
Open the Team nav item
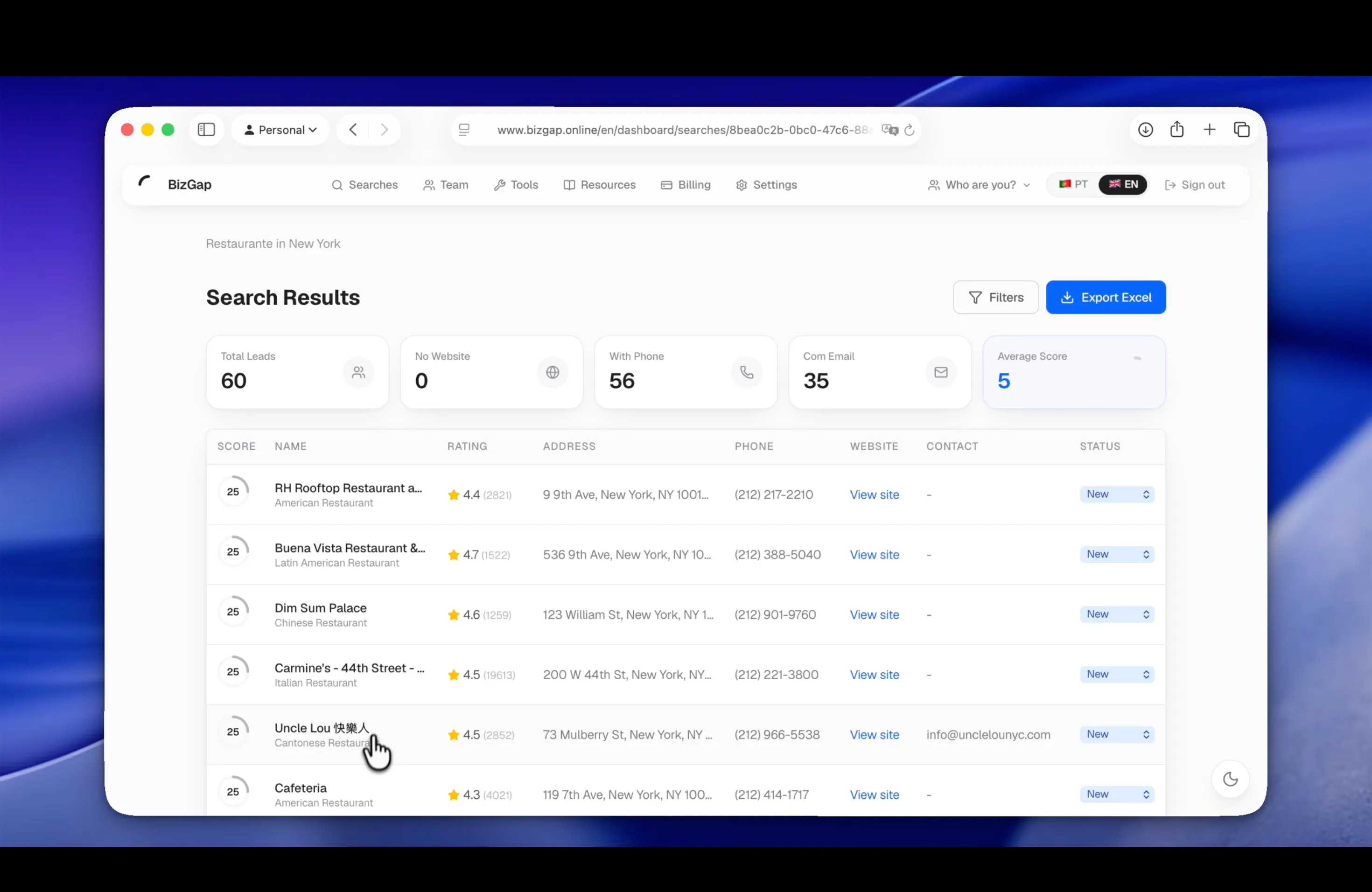tap(446, 185)
